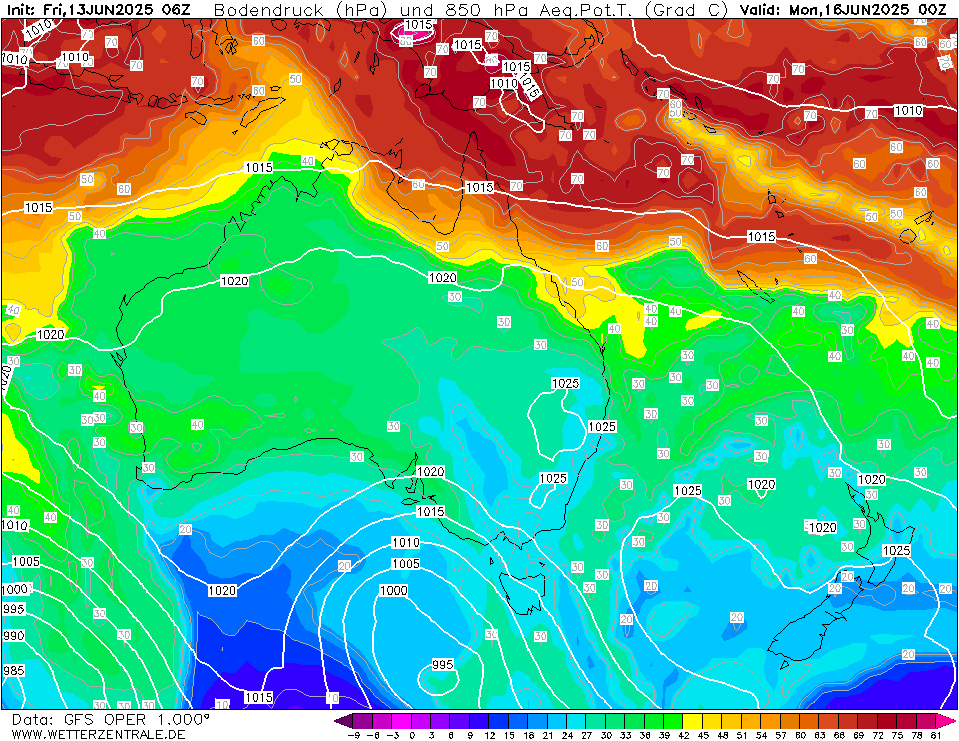Click the 985 isobar label at left edge
Viewport: 959px width, 741px height.
[13, 671]
